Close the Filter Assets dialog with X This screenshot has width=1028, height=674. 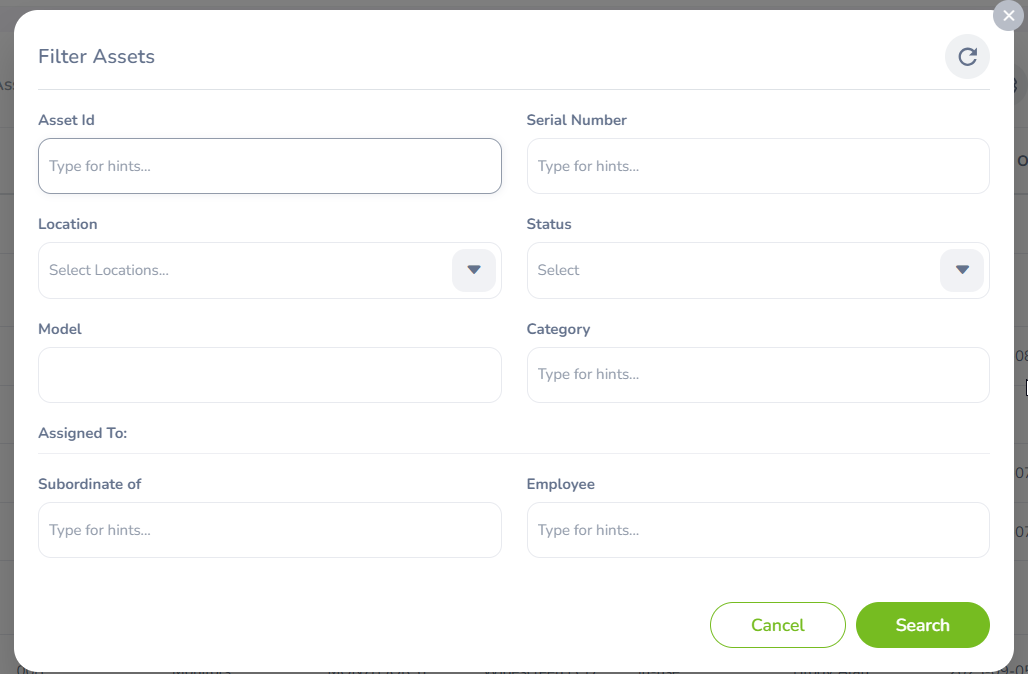pyautogui.click(x=1008, y=16)
